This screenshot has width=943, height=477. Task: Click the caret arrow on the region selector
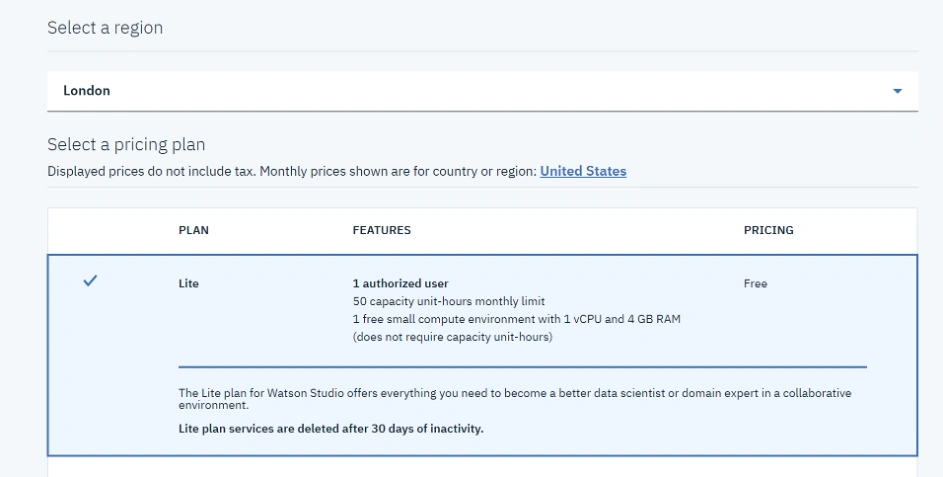point(897,91)
